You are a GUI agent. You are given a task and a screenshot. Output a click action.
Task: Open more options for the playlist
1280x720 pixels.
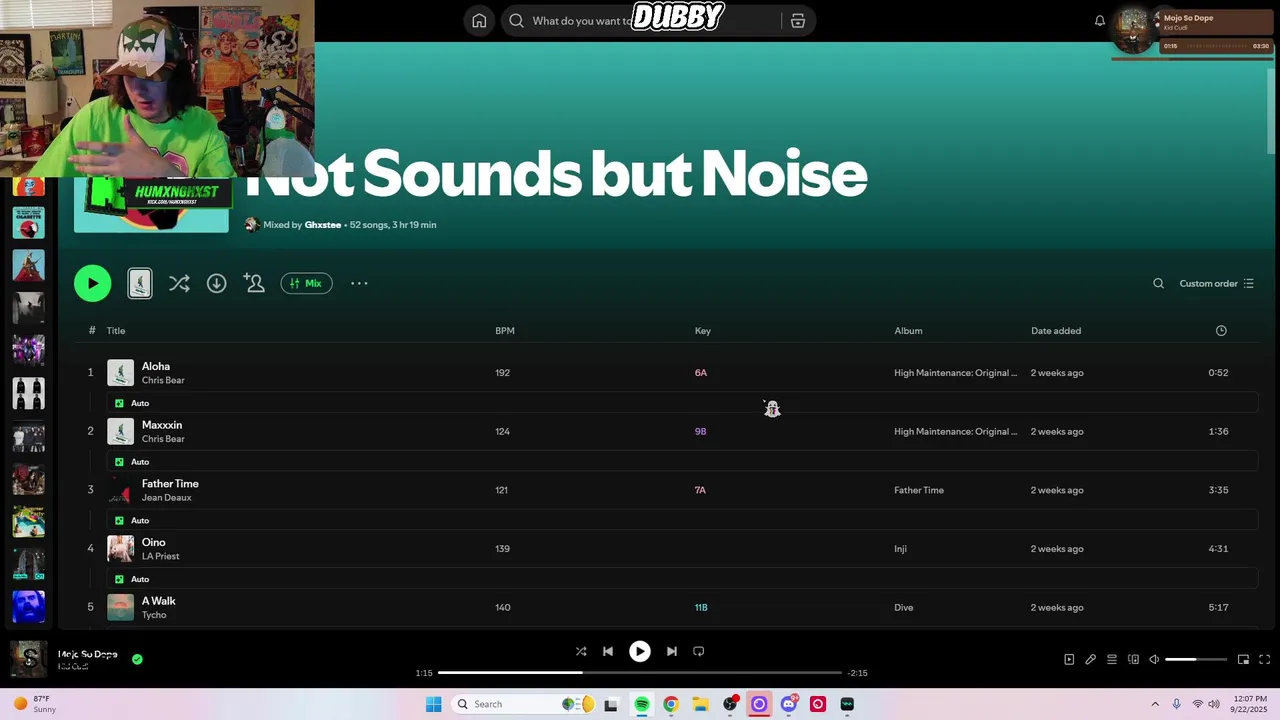coord(359,283)
